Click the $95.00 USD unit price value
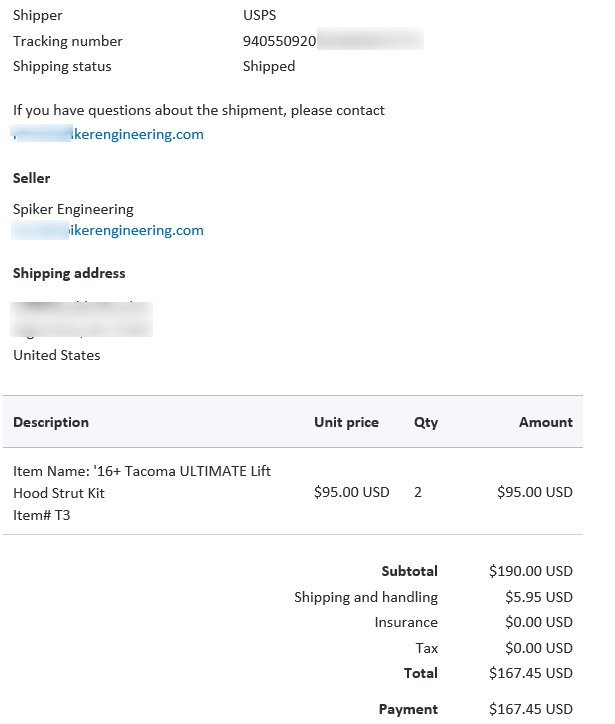The image size is (615, 724). [x=351, y=492]
